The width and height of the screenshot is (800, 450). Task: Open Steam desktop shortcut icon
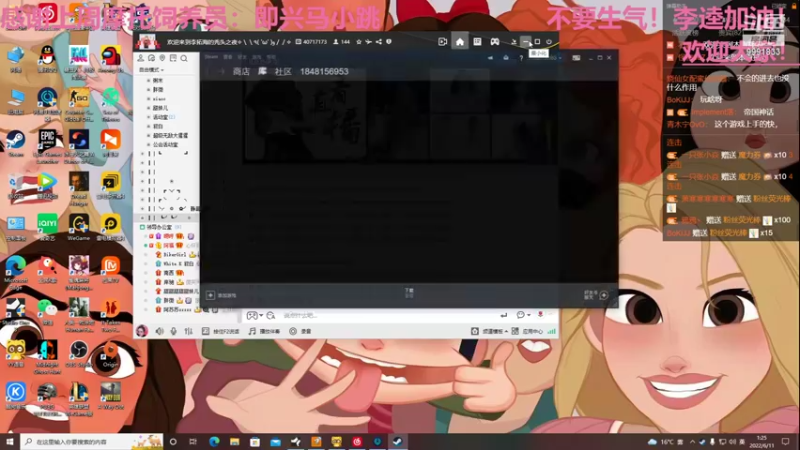click(x=16, y=143)
